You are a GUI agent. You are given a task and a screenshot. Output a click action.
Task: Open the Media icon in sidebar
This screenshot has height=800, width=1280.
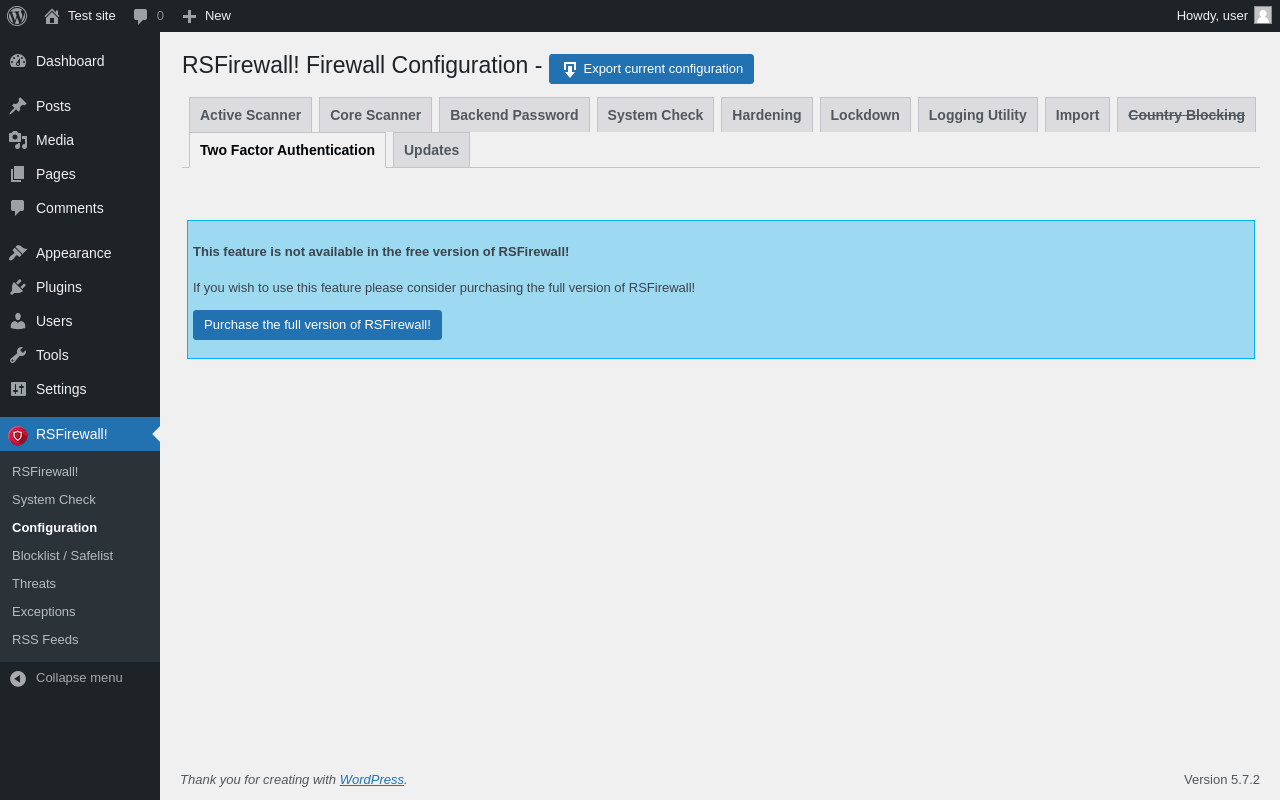point(18,140)
